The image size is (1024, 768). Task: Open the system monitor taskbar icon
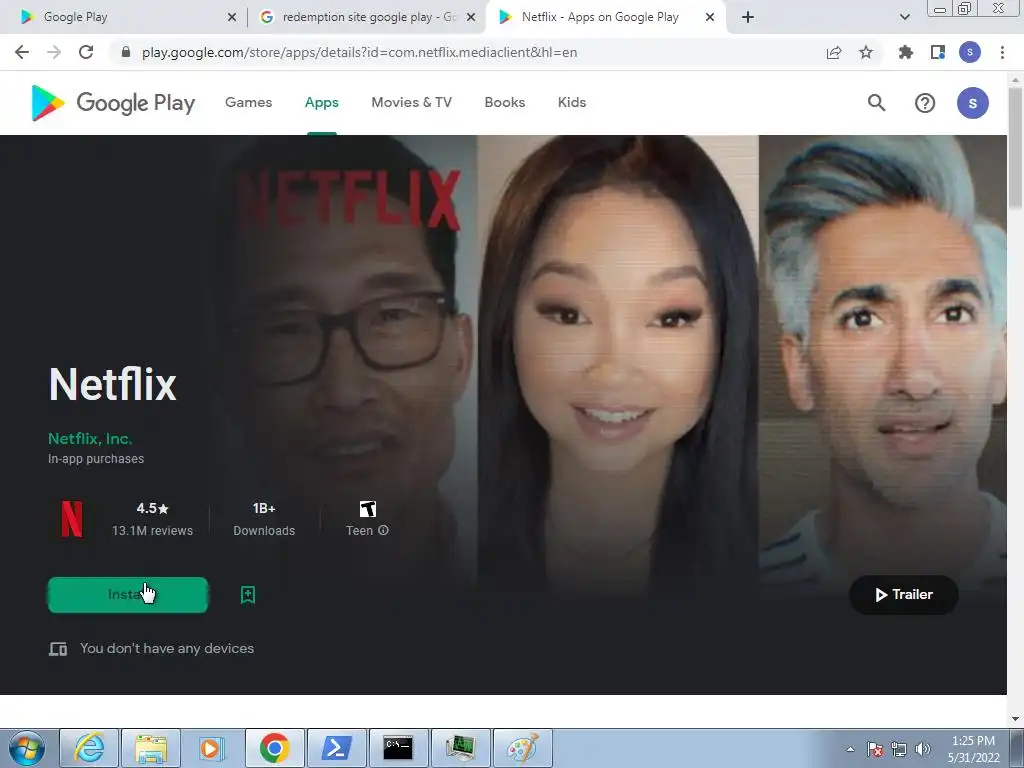[x=460, y=748]
